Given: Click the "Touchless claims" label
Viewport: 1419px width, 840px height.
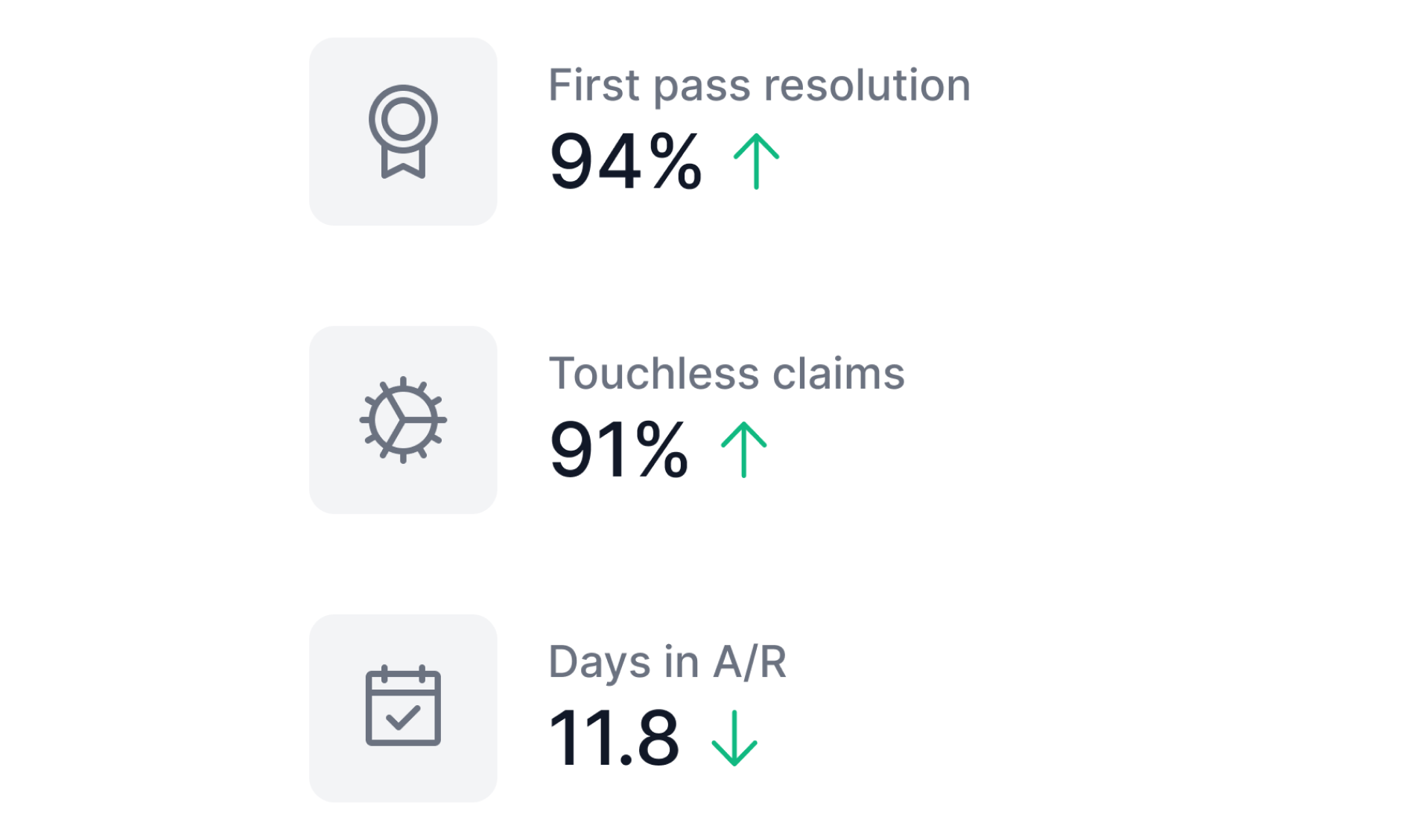Looking at the screenshot, I should [x=726, y=373].
